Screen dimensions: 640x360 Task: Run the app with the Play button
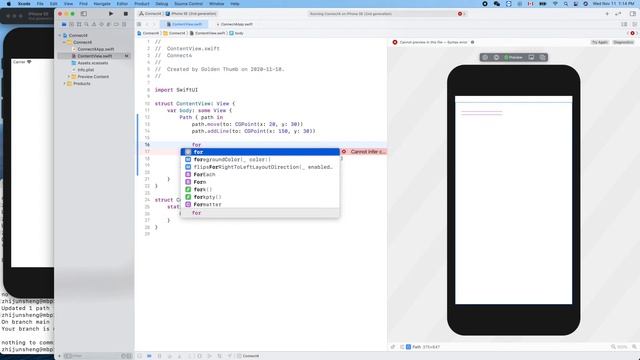pos(111,13)
